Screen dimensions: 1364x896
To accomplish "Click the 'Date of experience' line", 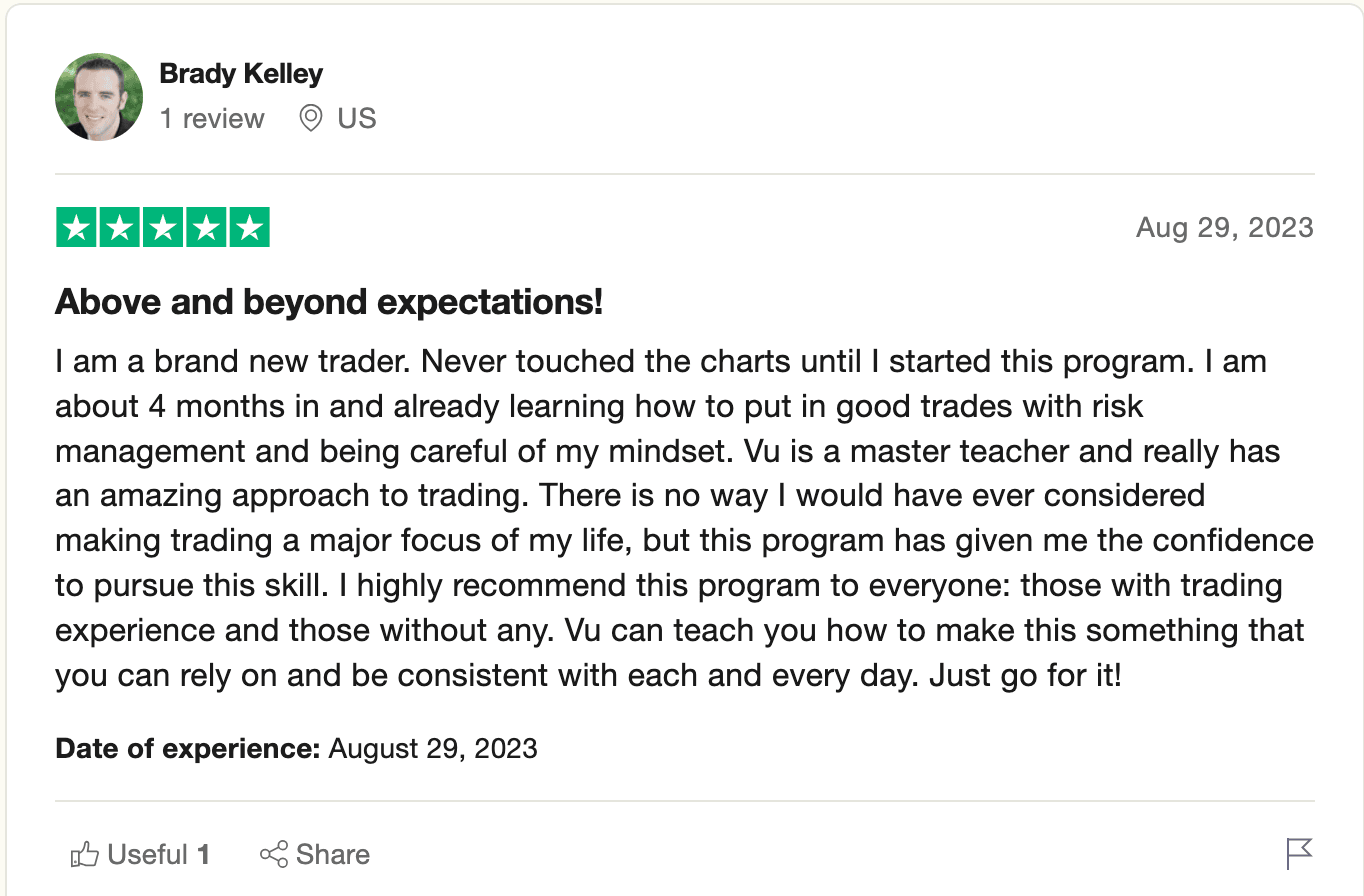I will tap(296, 748).
